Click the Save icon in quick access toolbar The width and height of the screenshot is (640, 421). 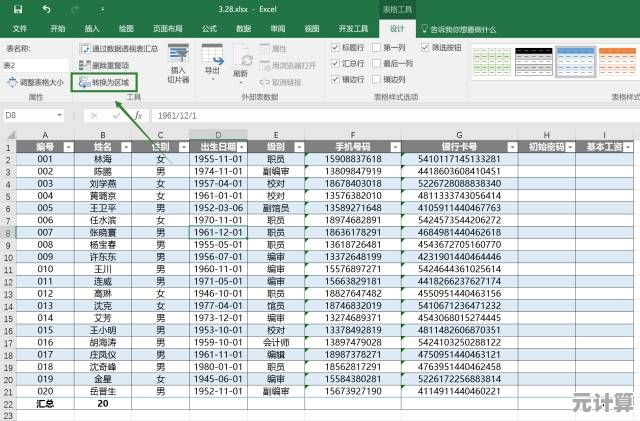[17, 8]
